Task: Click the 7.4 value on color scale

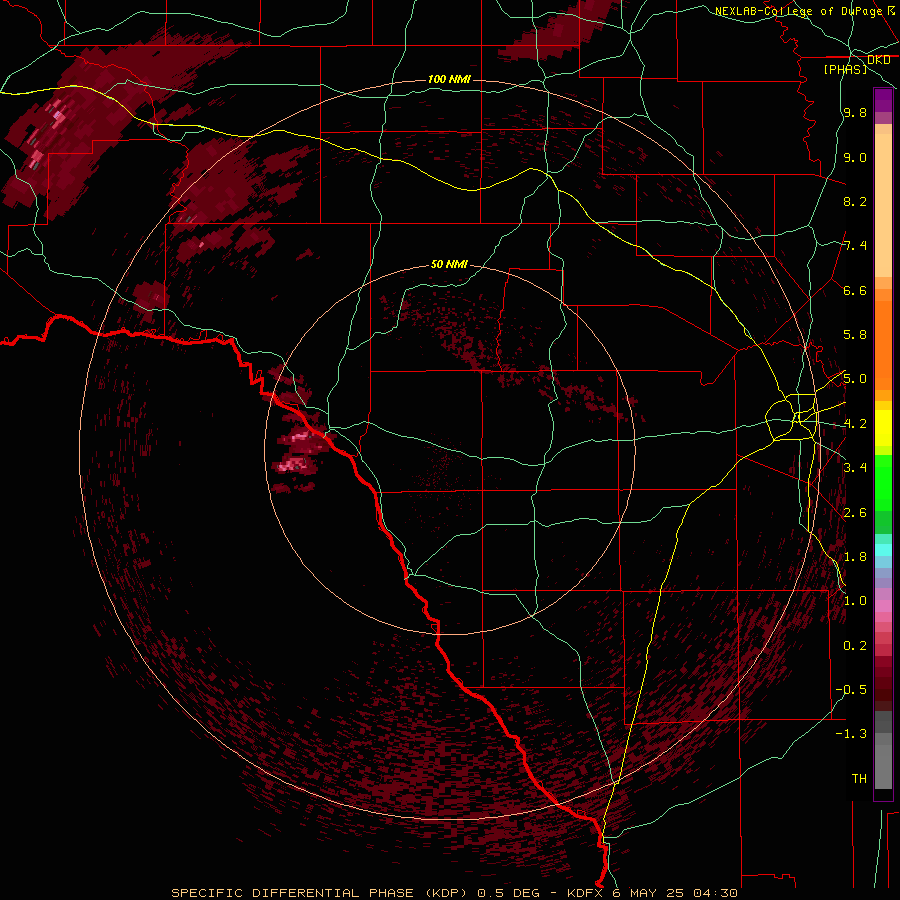Action: [855, 246]
